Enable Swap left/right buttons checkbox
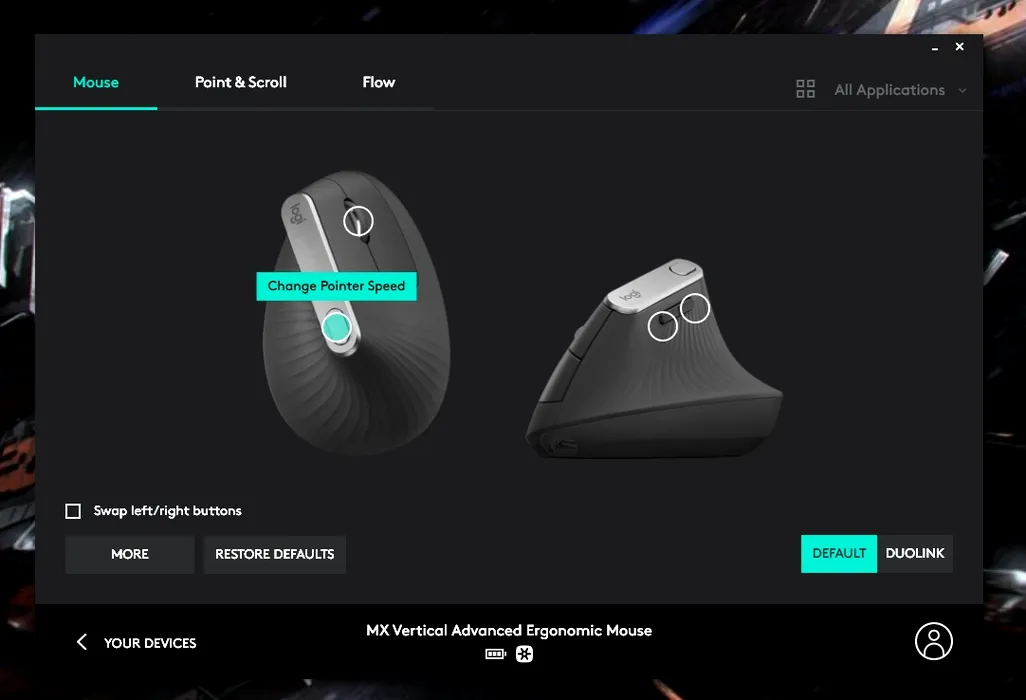The height and width of the screenshot is (700, 1026). pos(73,511)
